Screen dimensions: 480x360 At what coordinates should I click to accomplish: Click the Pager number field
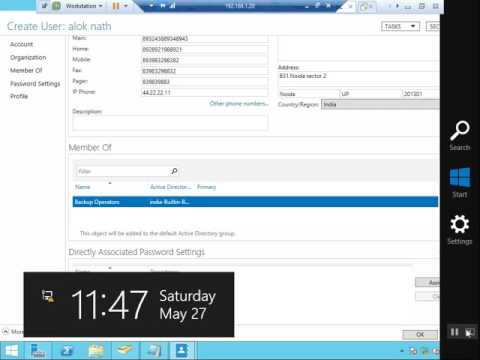pyautogui.click(x=205, y=82)
